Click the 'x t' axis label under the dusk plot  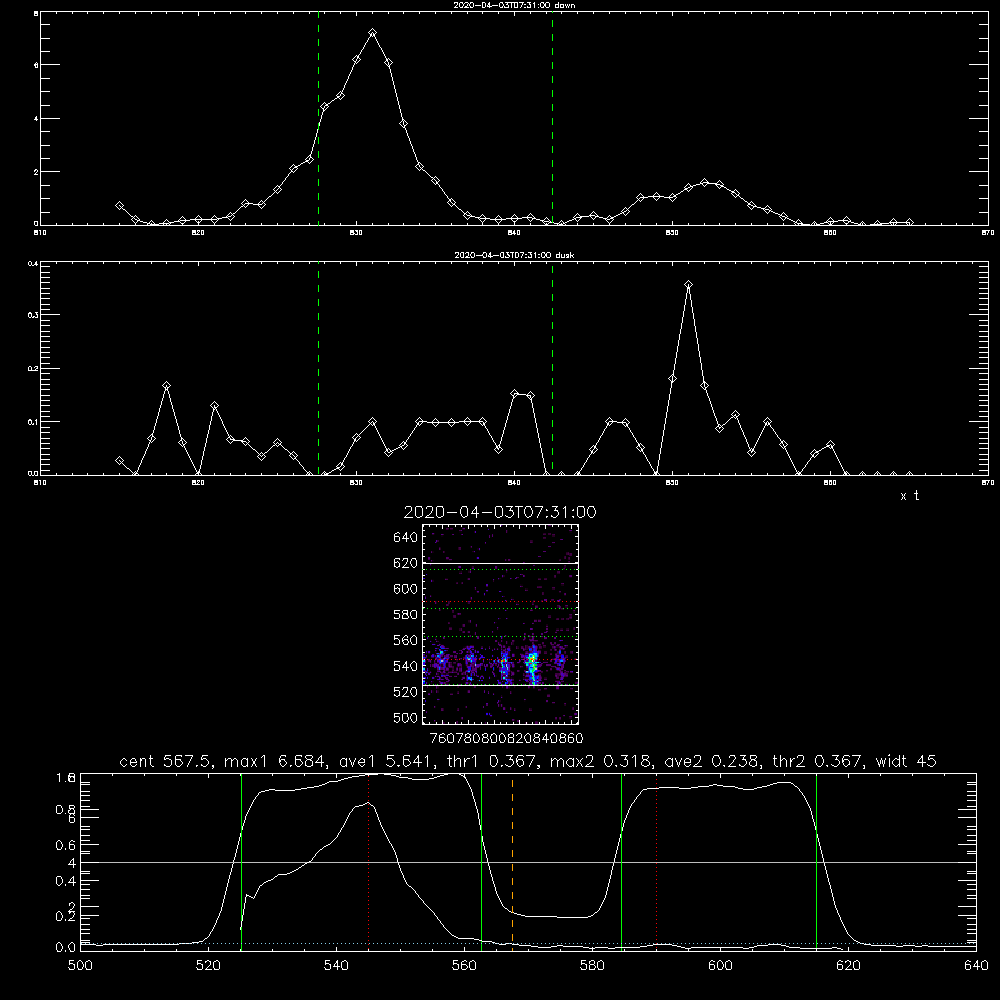910,496
